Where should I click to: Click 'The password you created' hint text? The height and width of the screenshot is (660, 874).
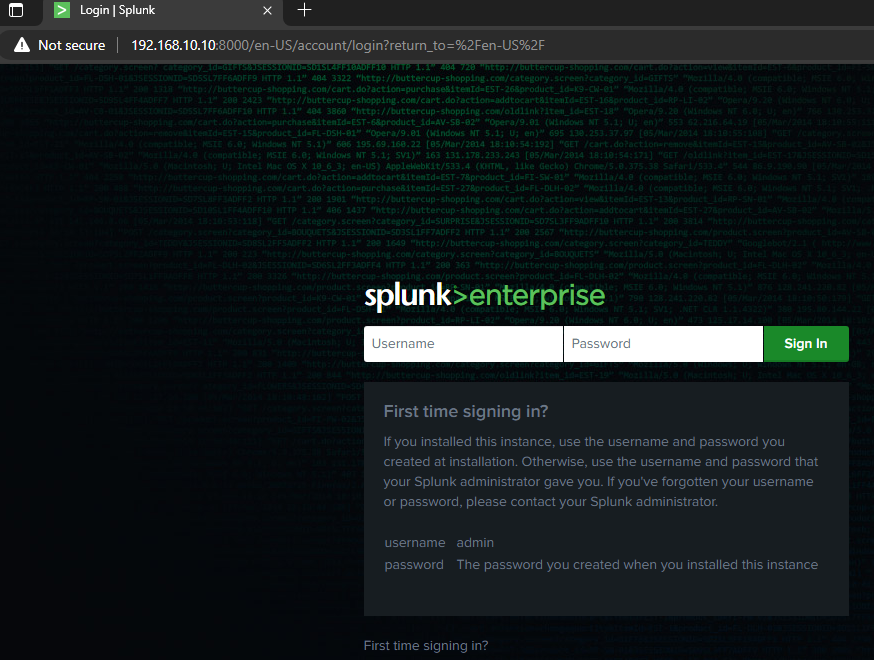tap(637, 565)
